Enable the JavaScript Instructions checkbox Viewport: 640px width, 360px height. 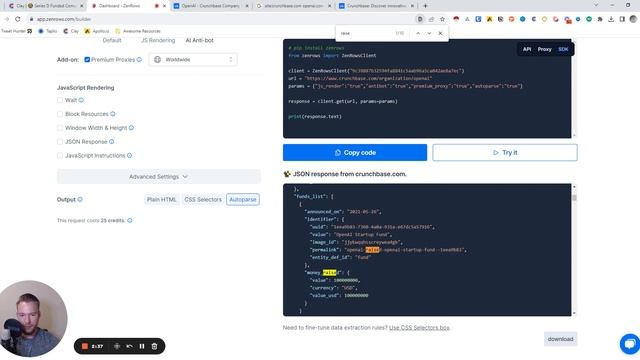point(60,156)
